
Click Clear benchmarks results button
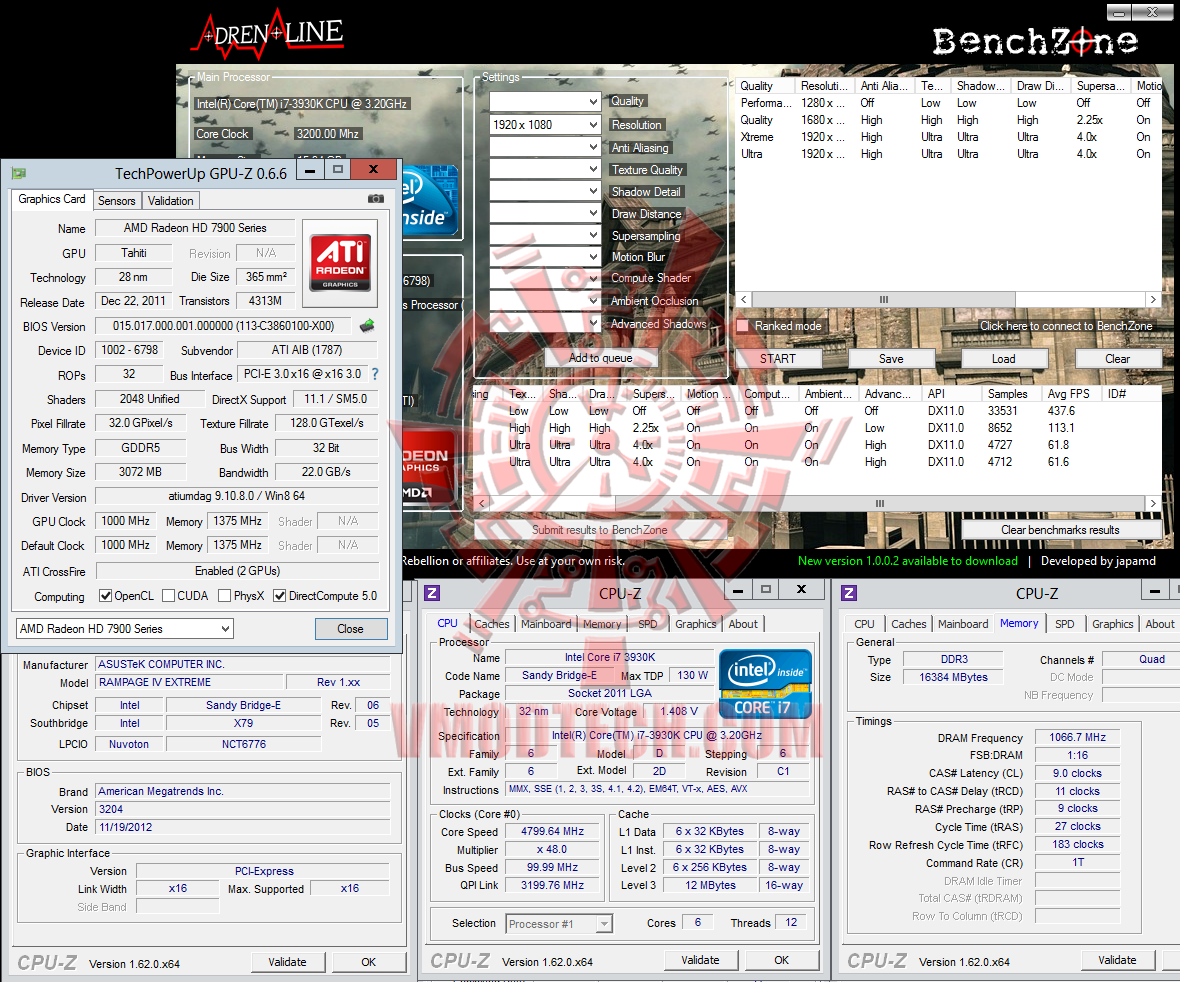pos(1060,530)
